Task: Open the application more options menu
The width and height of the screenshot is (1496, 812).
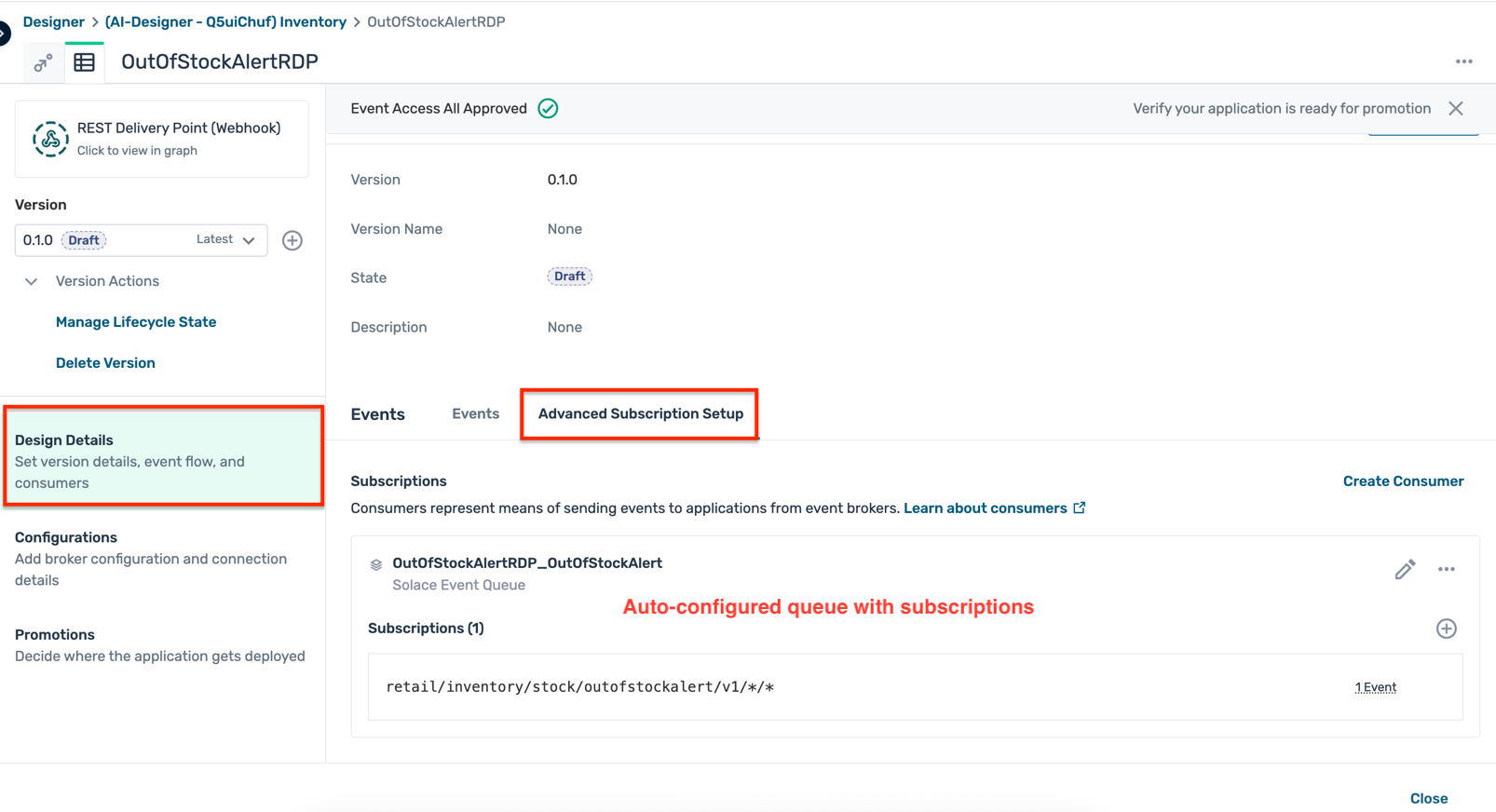Action: (1463, 61)
